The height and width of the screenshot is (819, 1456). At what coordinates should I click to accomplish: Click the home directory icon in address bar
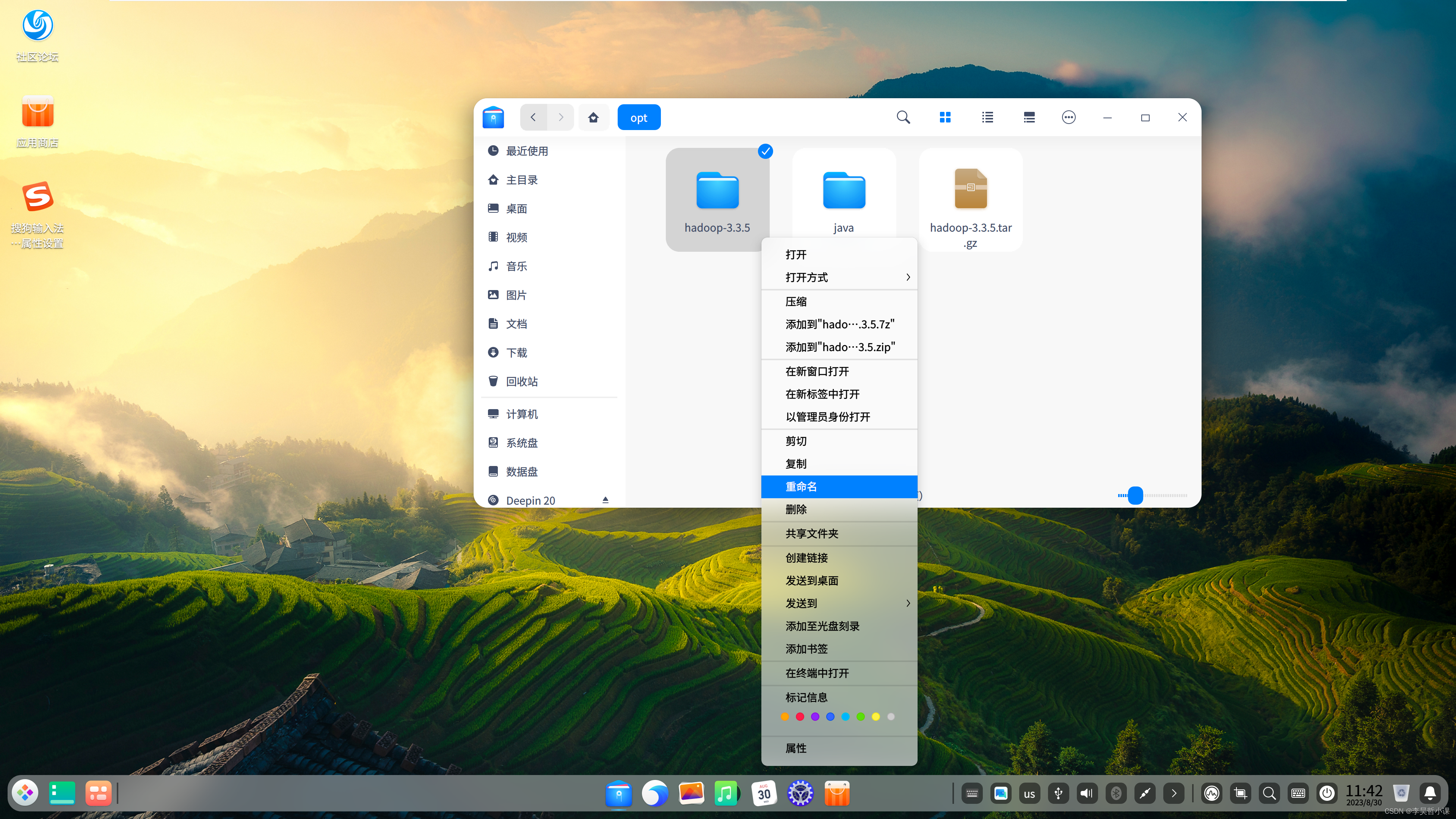coord(593,118)
